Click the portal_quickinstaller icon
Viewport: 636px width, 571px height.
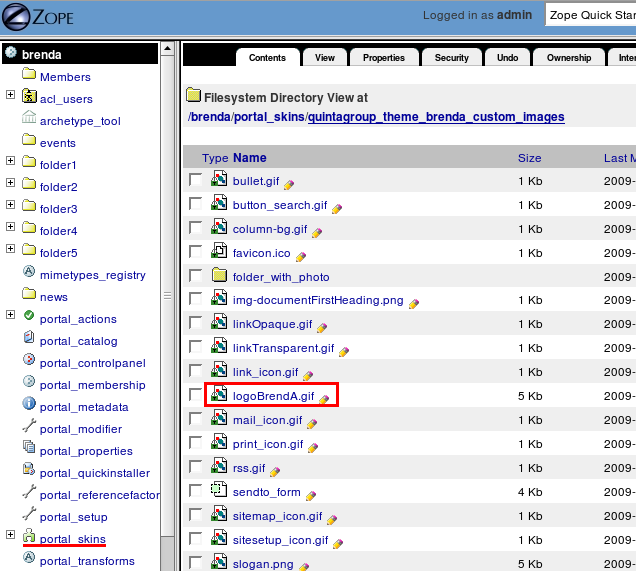tap(29, 469)
